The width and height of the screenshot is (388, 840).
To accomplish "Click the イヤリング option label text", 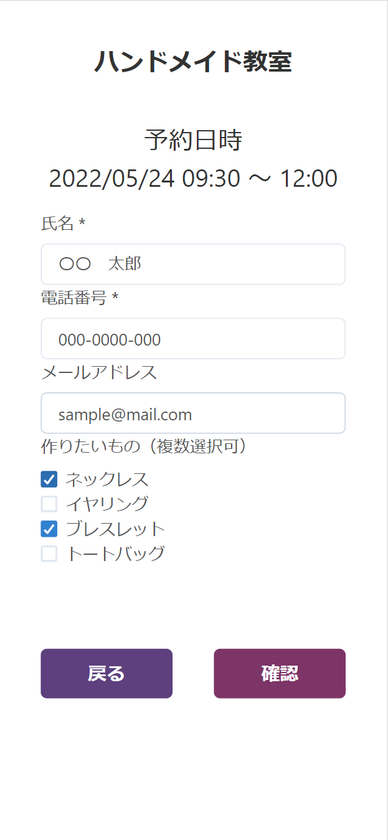I will coord(107,504).
